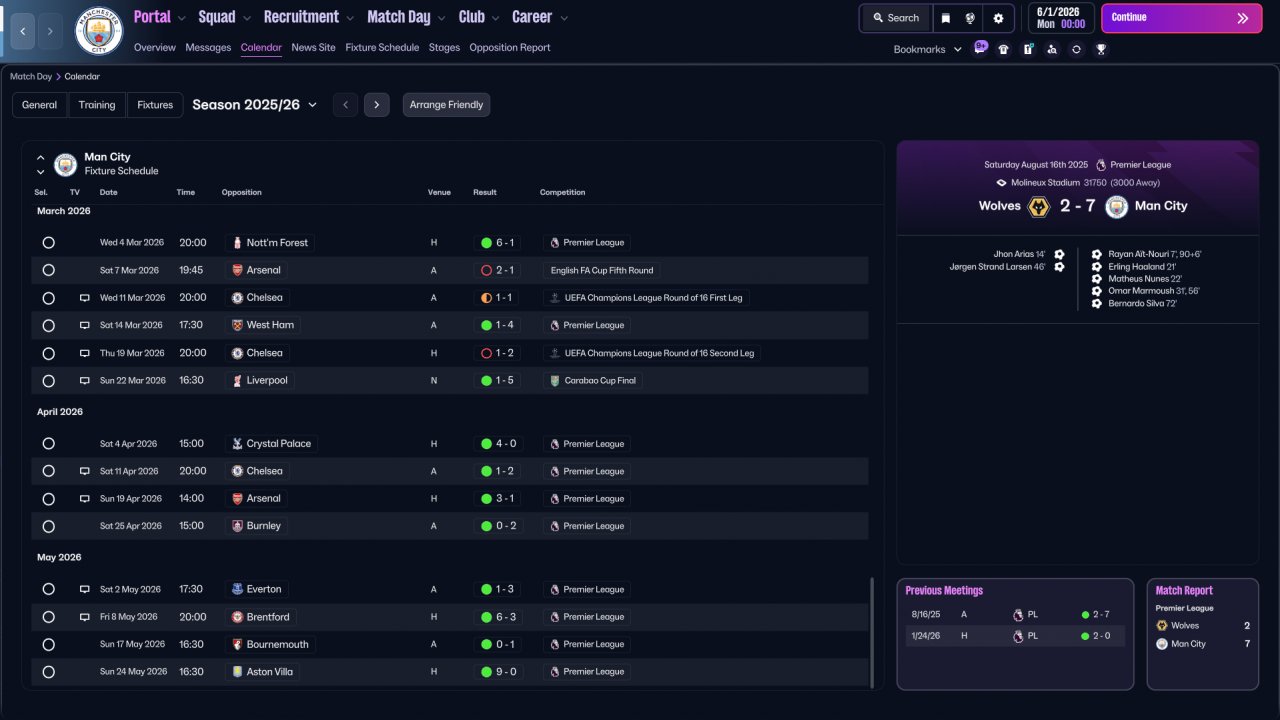
Task: Click the shirt icon under the top bar
Action: coord(1004,49)
